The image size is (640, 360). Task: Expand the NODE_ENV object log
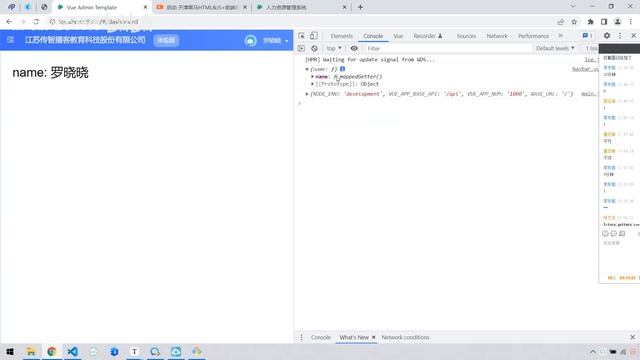(x=307, y=94)
